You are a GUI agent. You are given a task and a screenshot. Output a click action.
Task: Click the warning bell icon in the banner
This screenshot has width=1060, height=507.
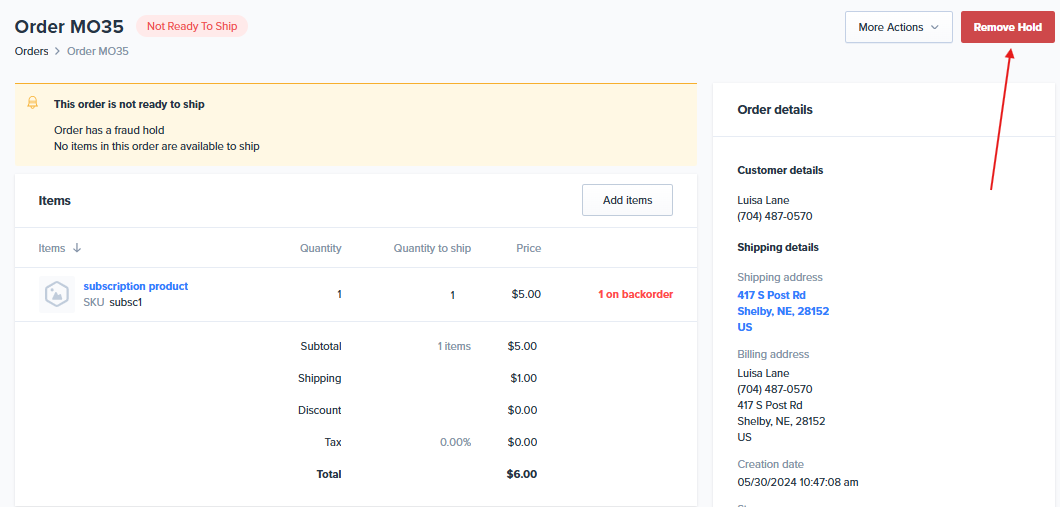click(x=33, y=103)
